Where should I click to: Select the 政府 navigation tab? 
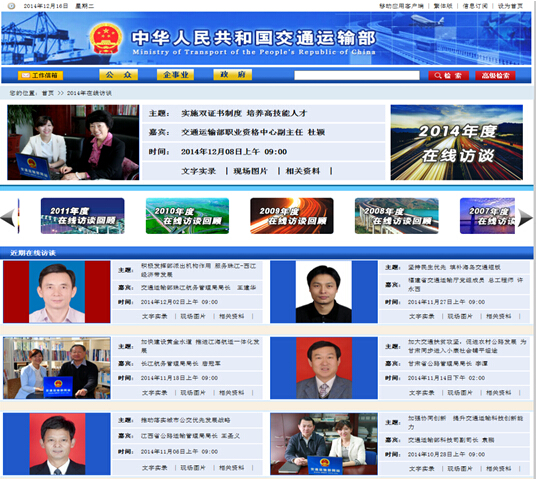tap(232, 75)
